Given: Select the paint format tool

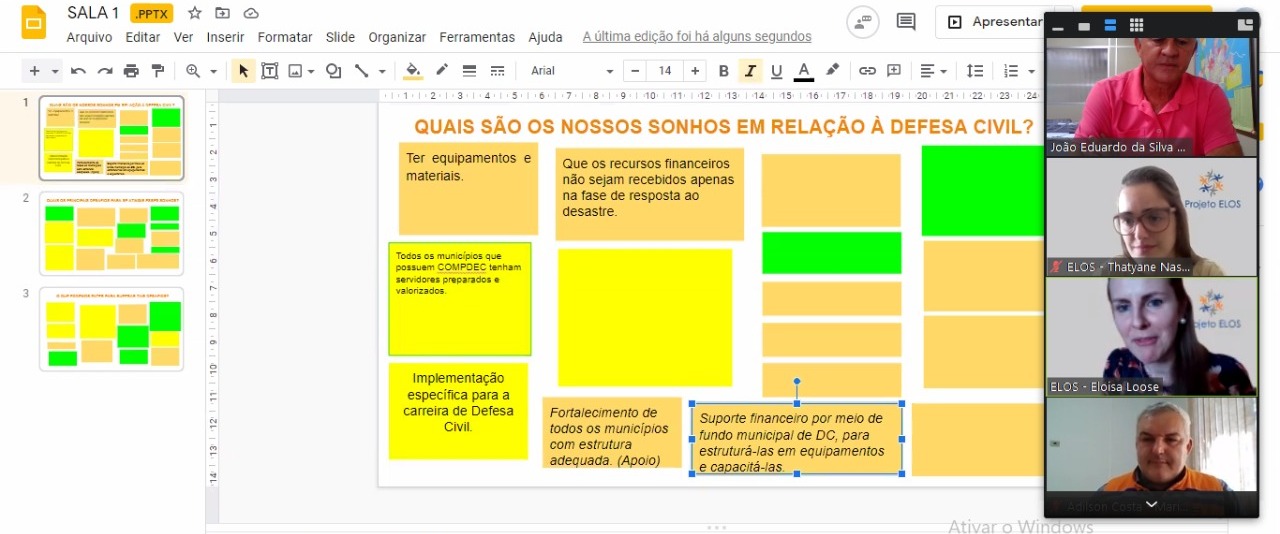Looking at the screenshot, I should 157,71.
